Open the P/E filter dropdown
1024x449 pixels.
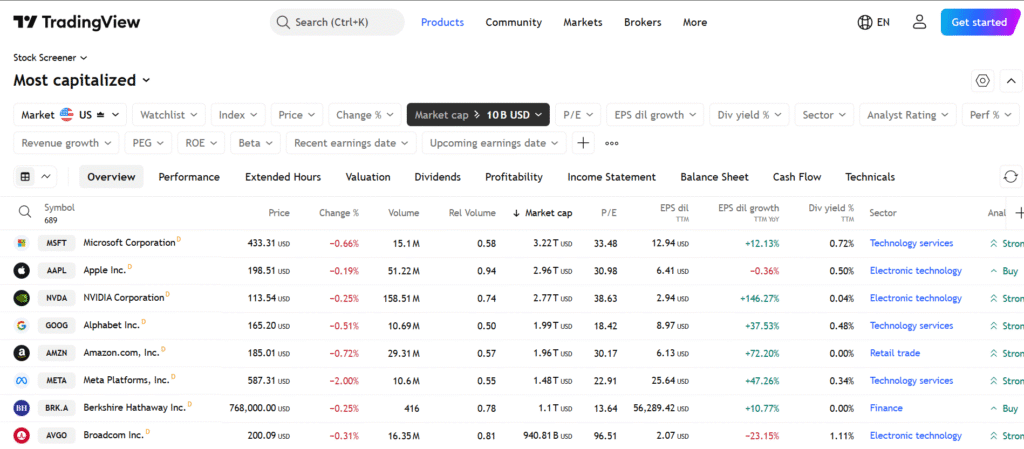point(578,115)
